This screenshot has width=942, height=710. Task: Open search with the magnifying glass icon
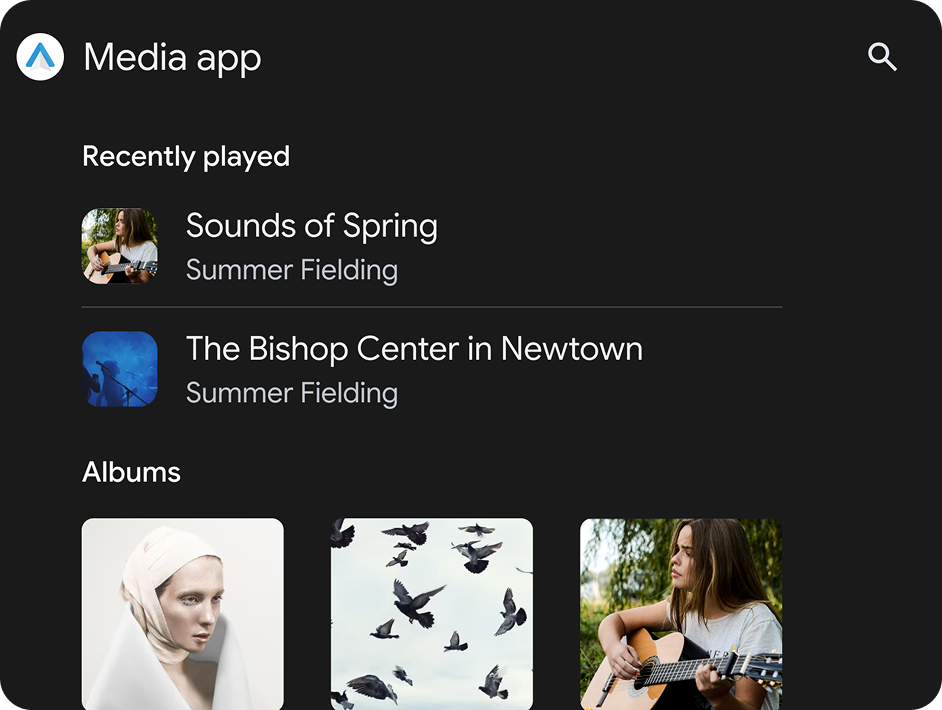[881, 57]
